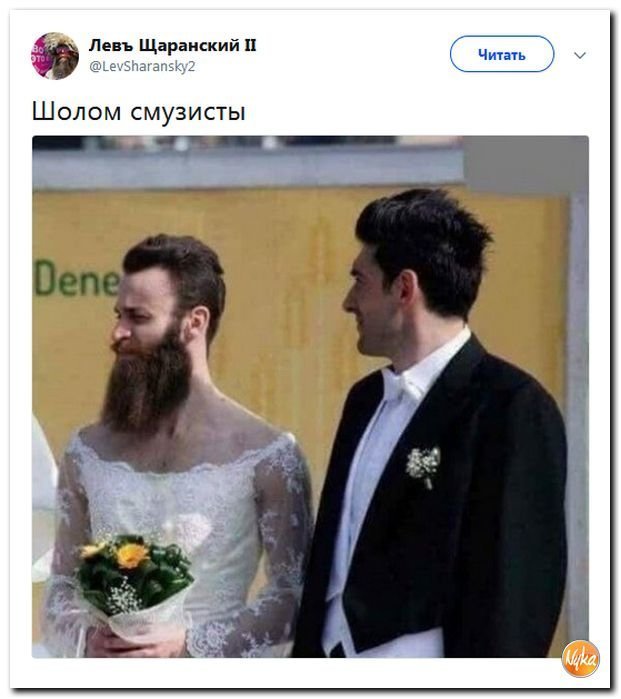Viewport: 621px width, 699px height.
Task: Open the @LevSharansky2 handle link
Action: point(142,66)
